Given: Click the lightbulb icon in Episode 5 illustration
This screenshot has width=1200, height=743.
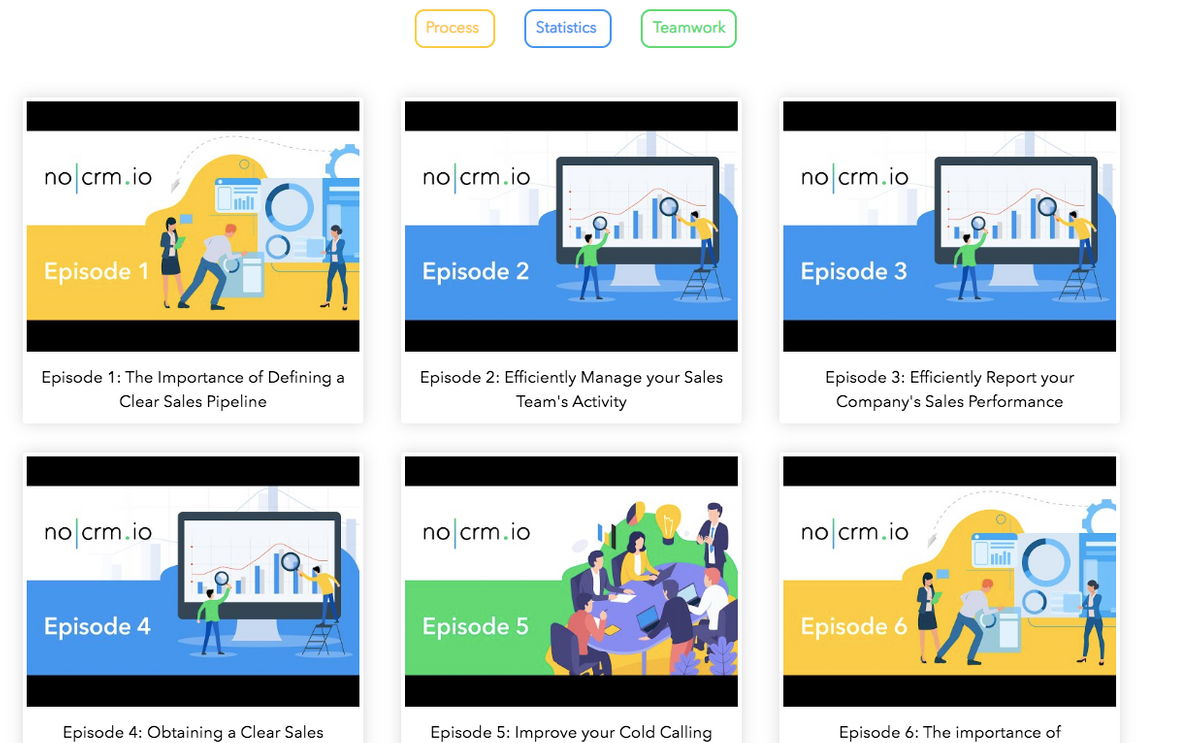Looking at the screenshot, I should [667, 521].
